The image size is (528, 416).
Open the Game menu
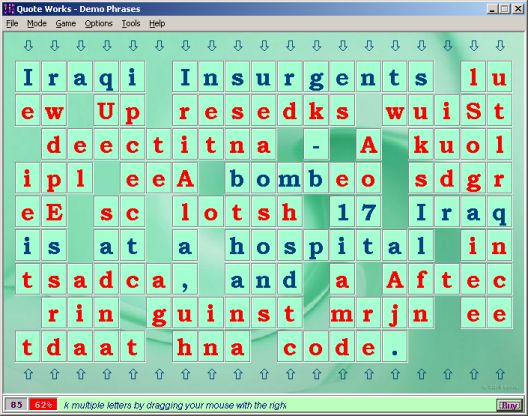(66, 24)
